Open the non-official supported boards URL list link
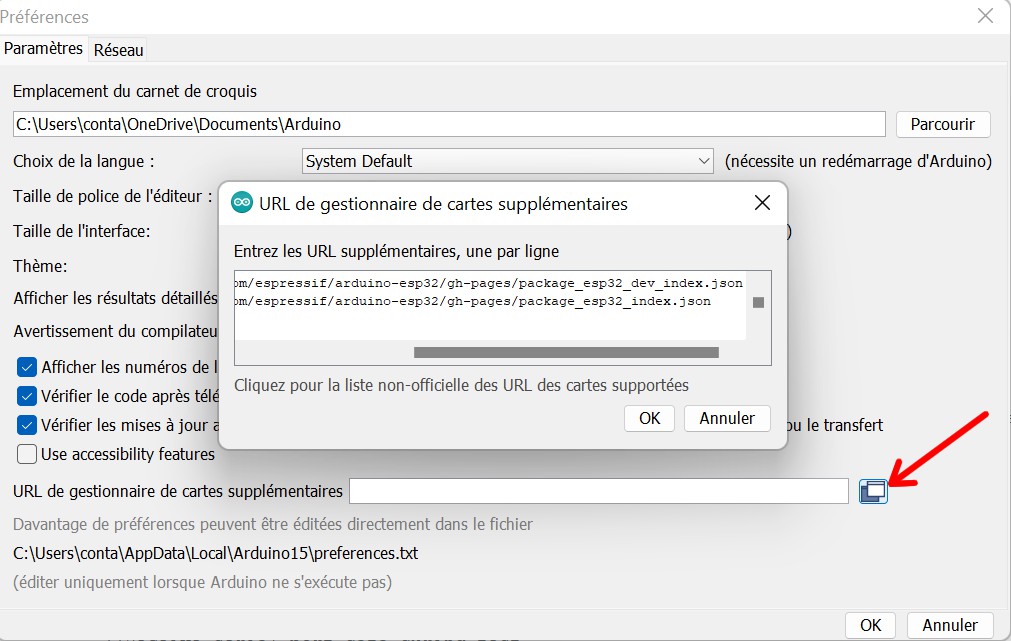 coord(462,386)
